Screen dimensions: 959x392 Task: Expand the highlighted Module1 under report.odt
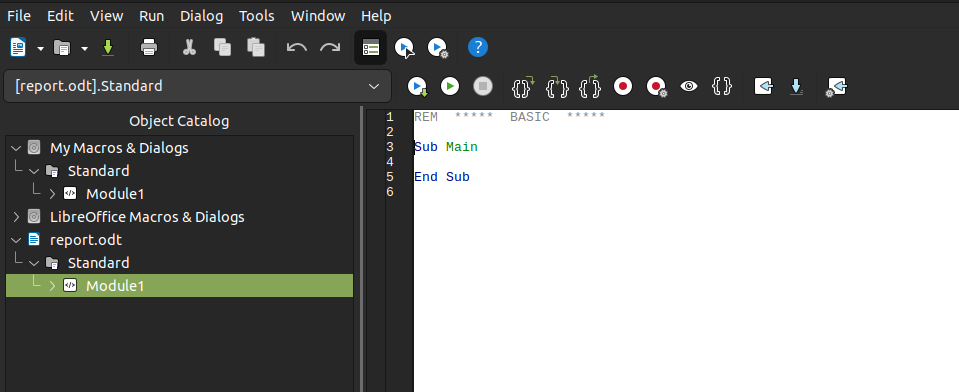[53, 286]
